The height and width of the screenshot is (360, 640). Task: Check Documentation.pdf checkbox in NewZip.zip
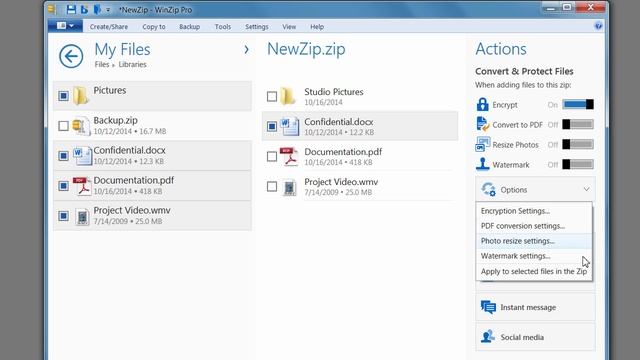(x=272, y=157)
